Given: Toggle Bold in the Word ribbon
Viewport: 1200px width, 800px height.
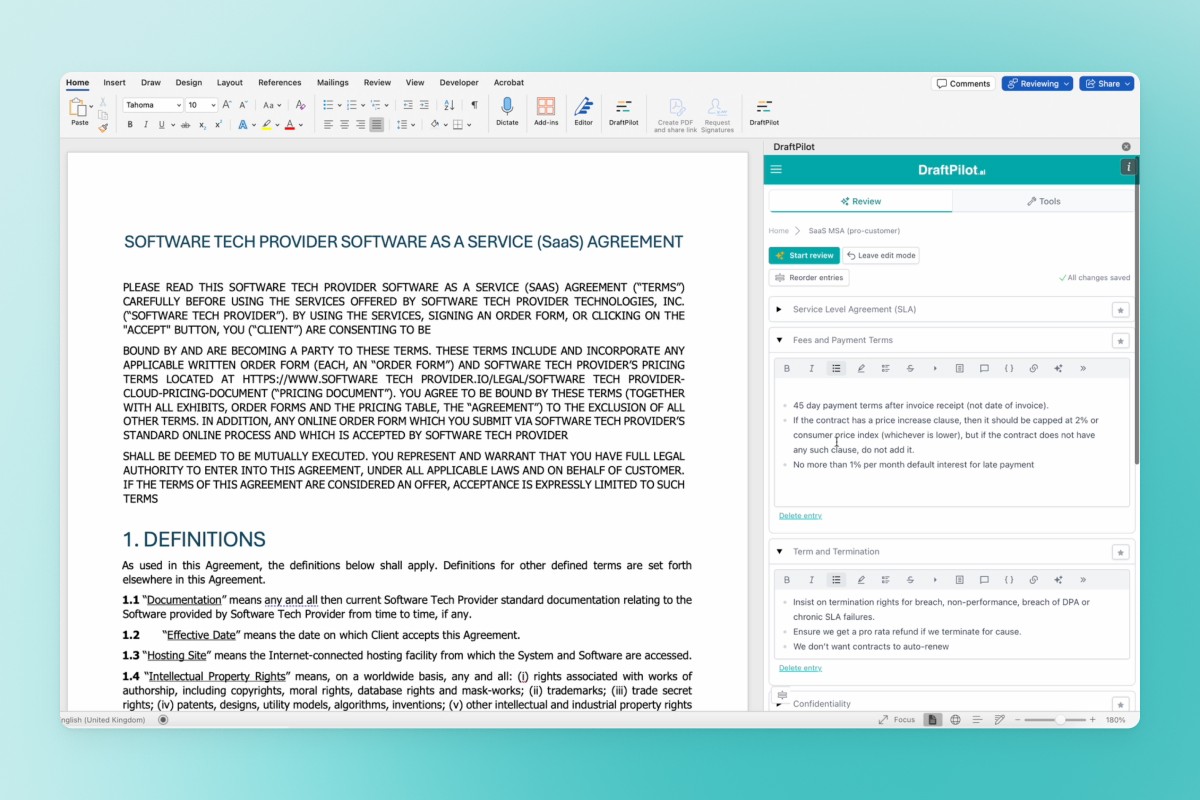Looking at the screenshot, I should coord(130,125).
